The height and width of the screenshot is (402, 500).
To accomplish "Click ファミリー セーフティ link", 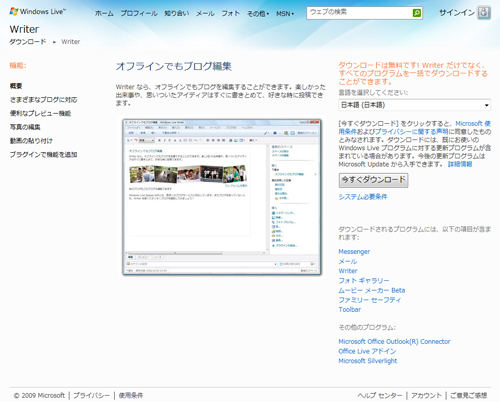I will [x=370, y=300].
